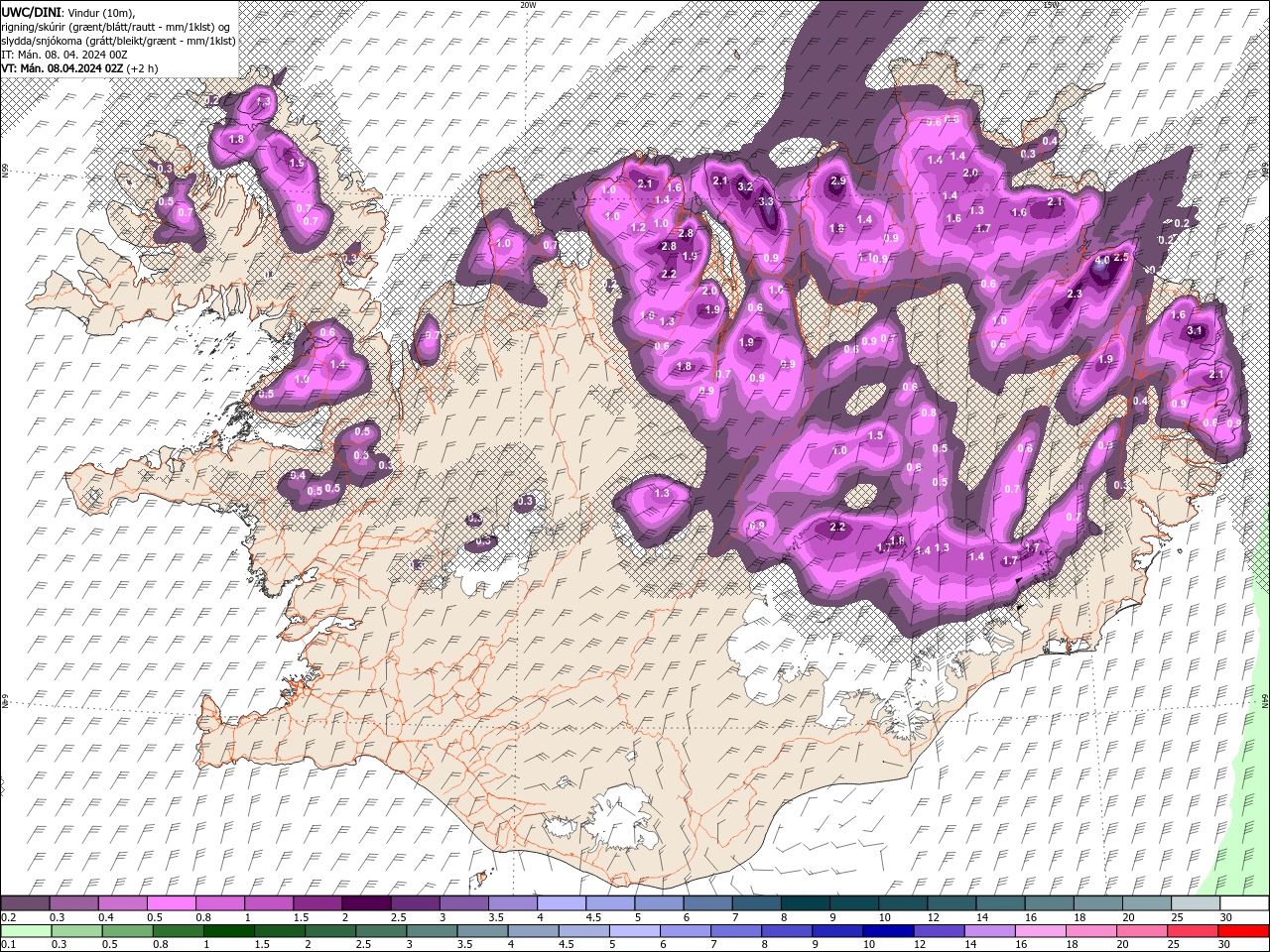
Task: Select snow legend swatch between 8 and 9
Action: [805, 903]
